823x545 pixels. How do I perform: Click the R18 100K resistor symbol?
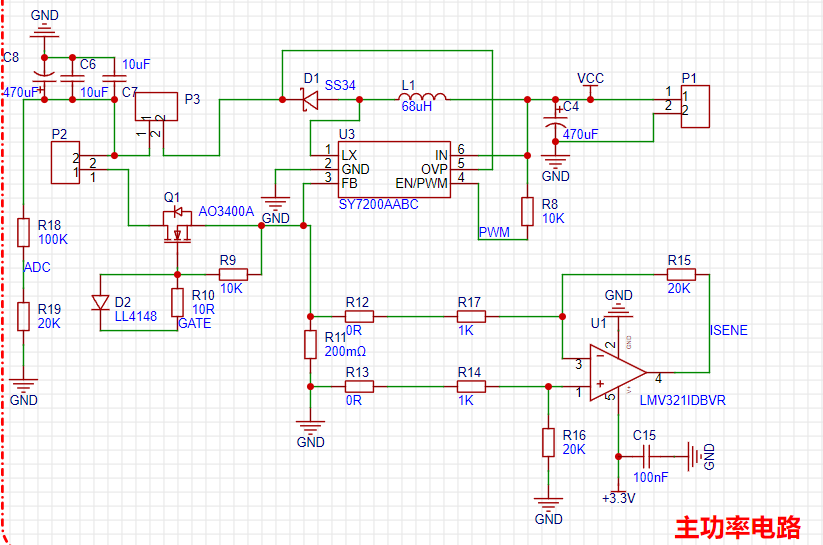click(24, 232)
